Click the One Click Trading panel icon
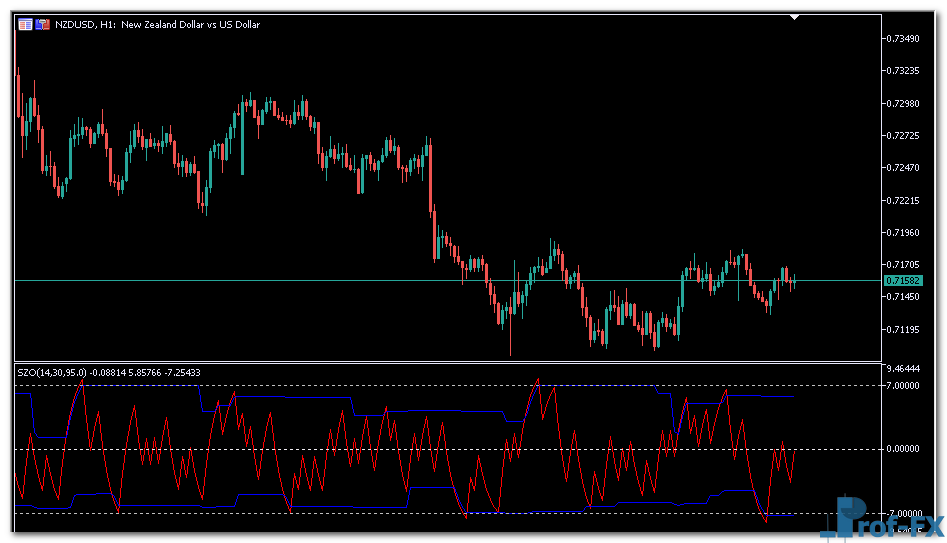 (43, 24)
